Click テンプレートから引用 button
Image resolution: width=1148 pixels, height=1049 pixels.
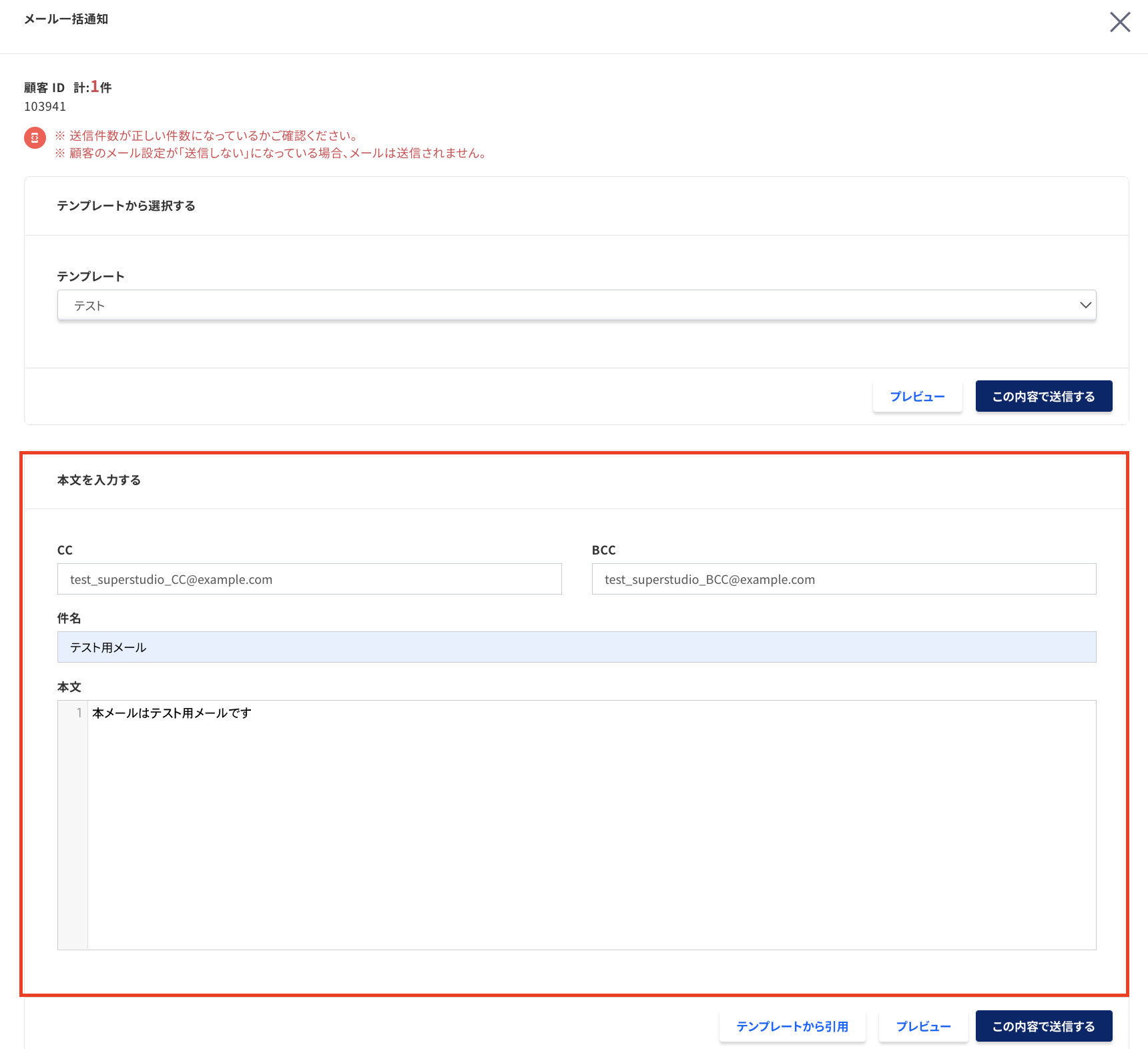792,1026
